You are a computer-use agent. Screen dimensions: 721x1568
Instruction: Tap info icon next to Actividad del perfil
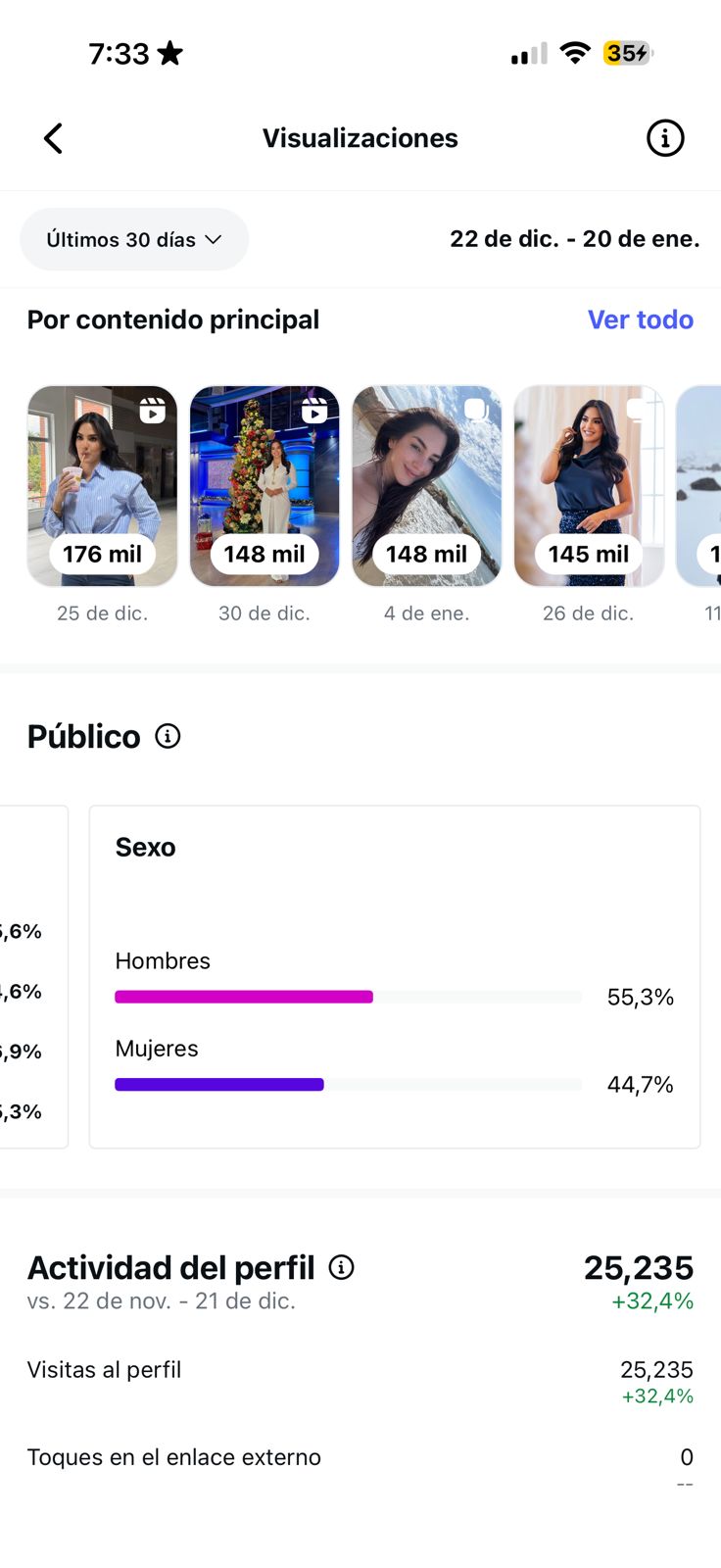point(341,1267)
